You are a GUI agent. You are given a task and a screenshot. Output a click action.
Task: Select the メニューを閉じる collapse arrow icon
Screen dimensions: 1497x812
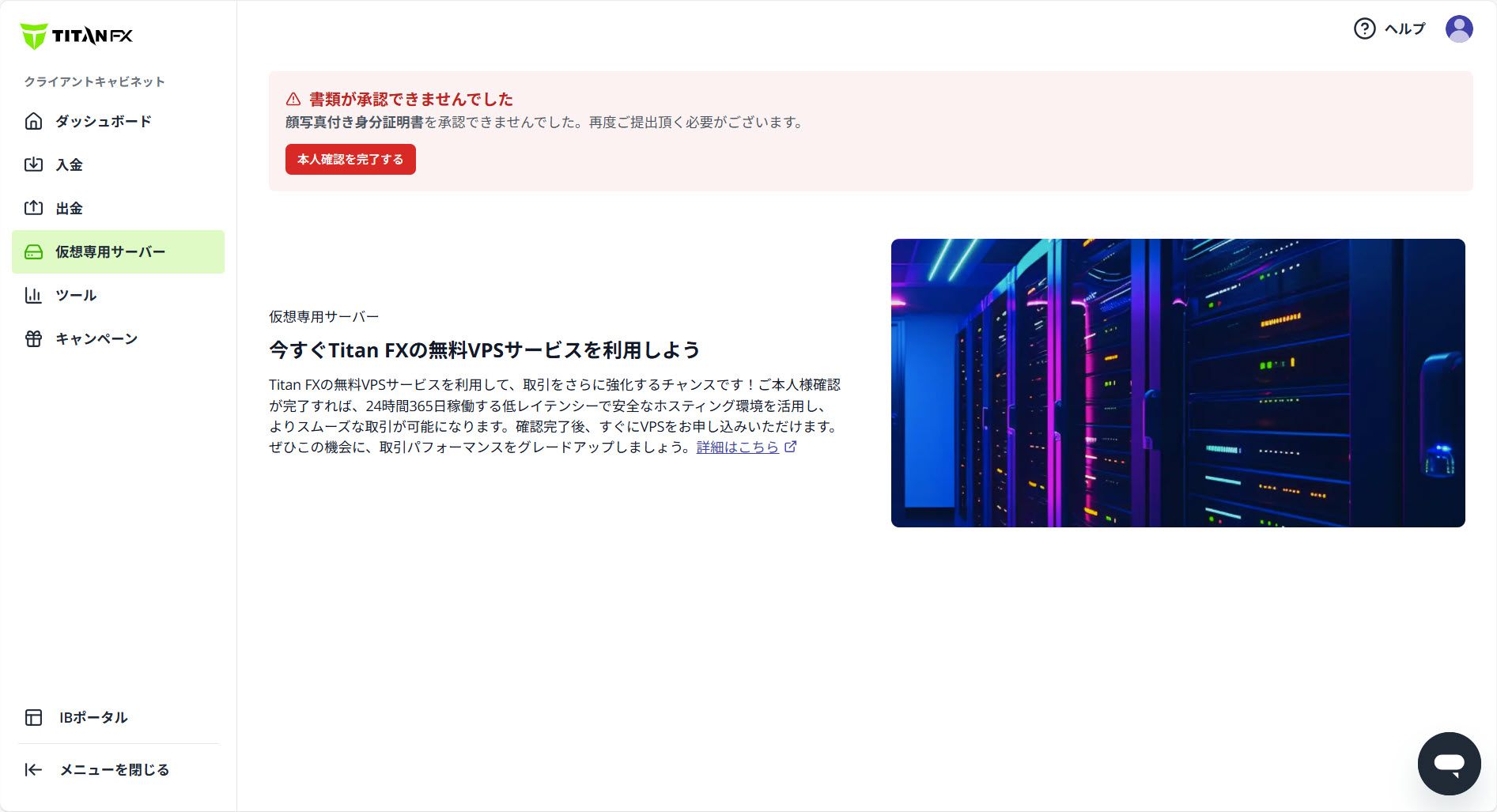pos(33,769)
